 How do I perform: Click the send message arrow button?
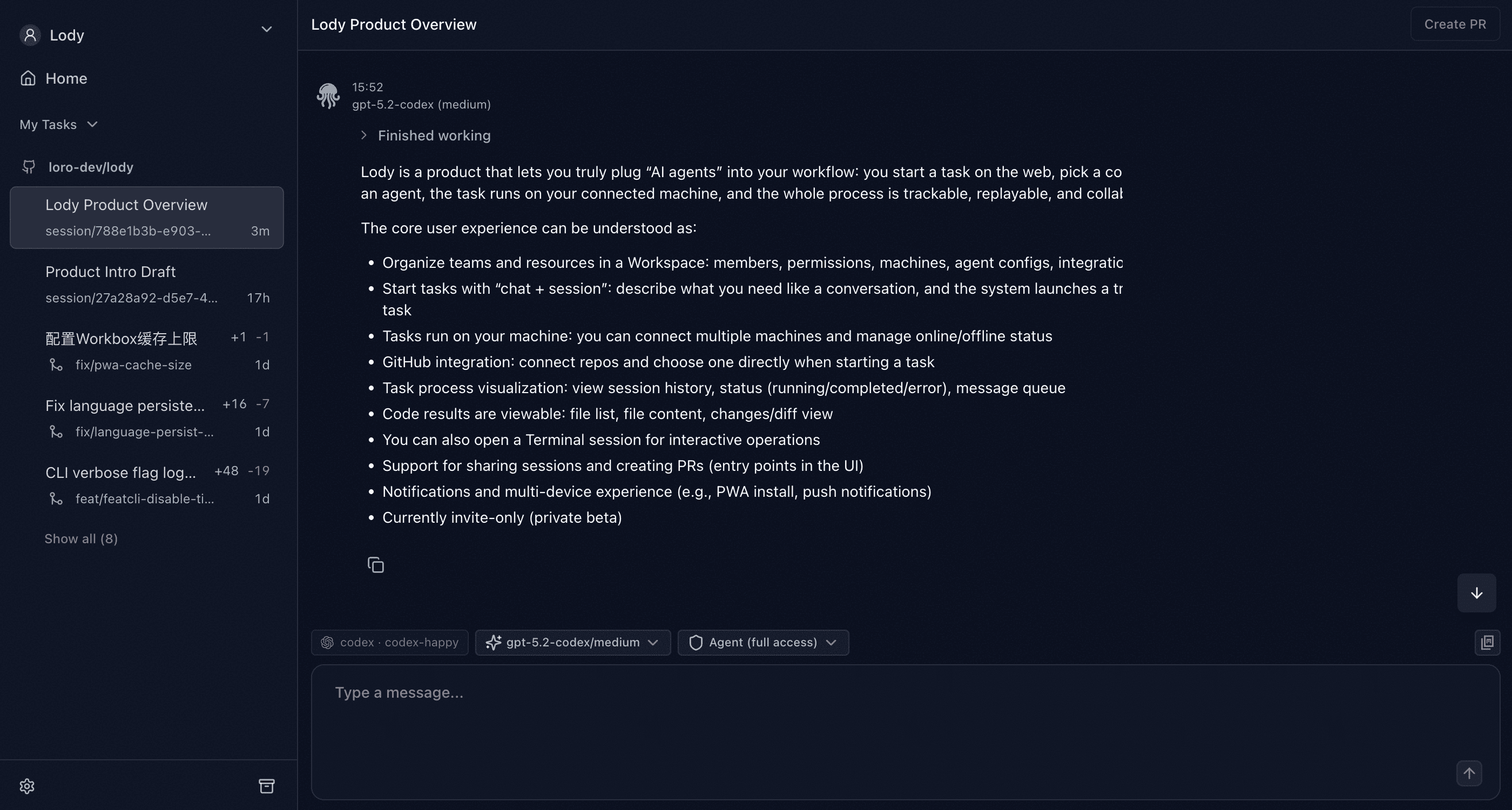point(1469,773)
